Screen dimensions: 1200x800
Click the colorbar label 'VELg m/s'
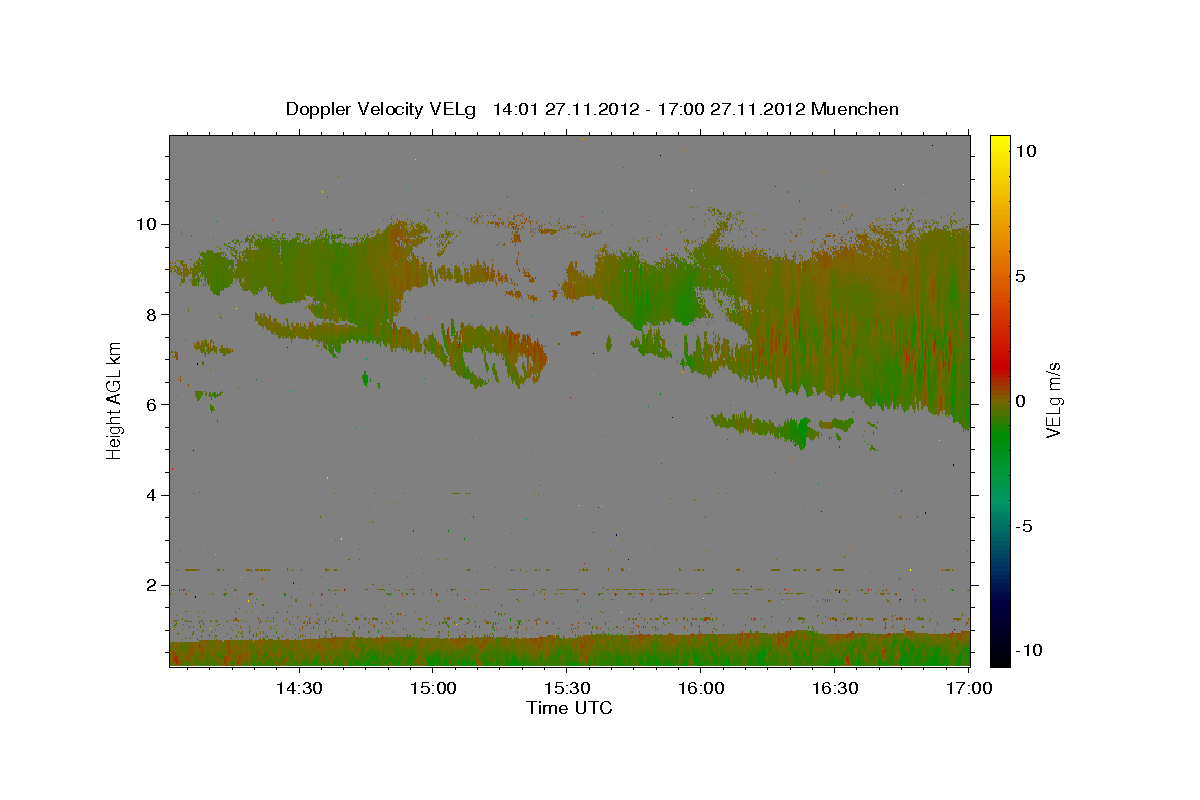click(1054, 399)
